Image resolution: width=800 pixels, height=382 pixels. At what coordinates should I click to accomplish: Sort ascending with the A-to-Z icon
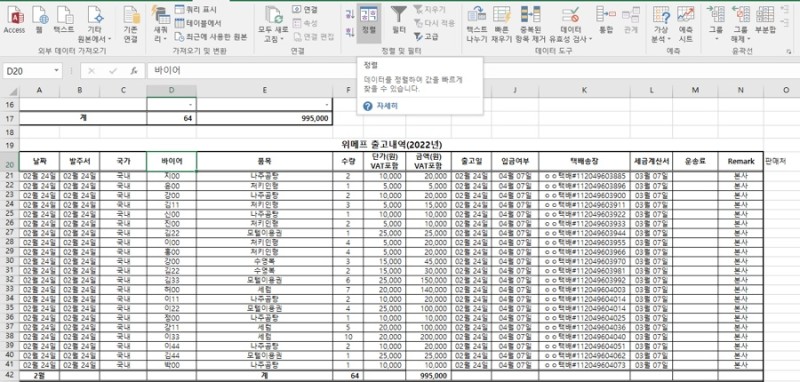tap(350, 14)
